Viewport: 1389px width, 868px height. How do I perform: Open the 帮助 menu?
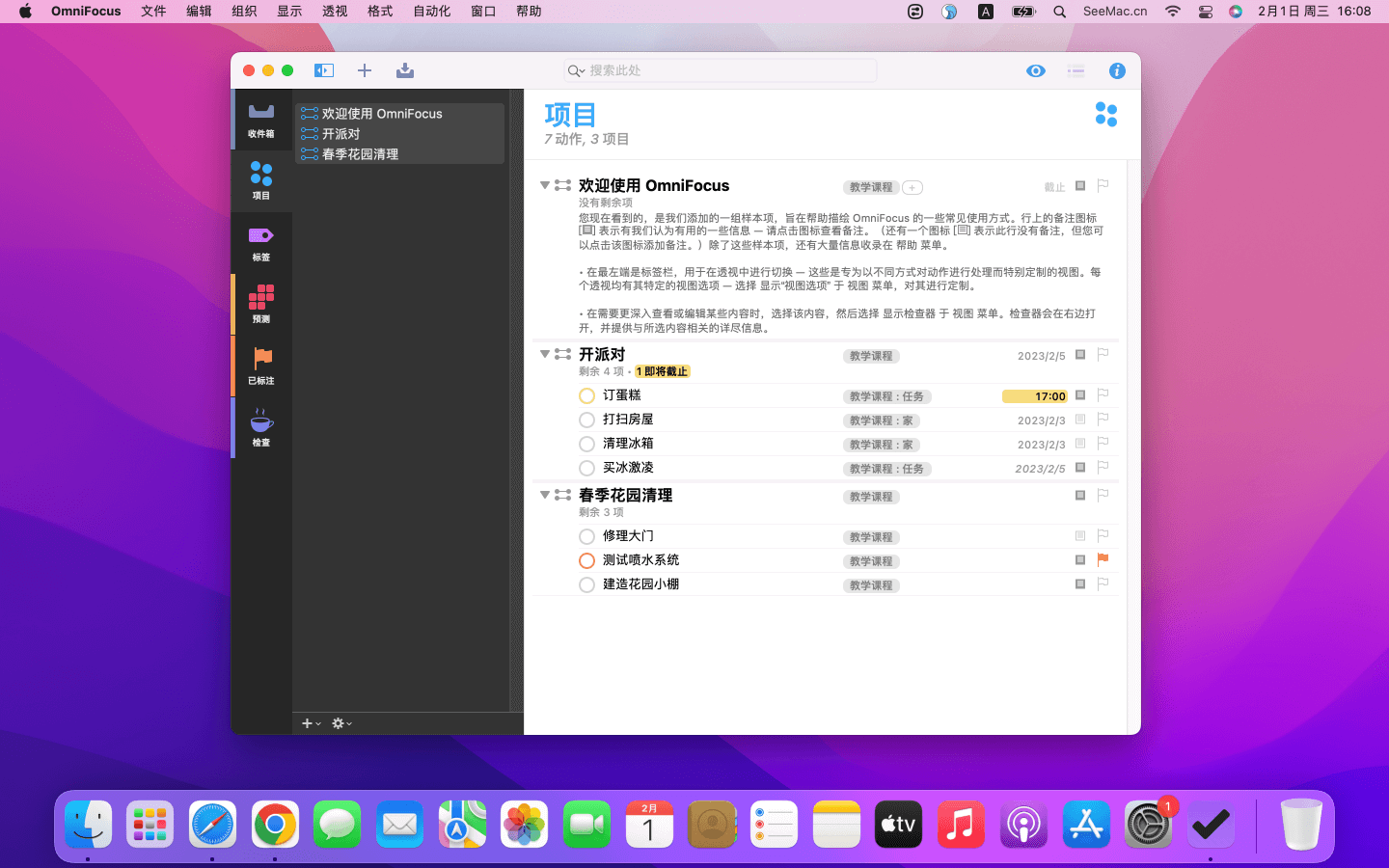point(529,12)
